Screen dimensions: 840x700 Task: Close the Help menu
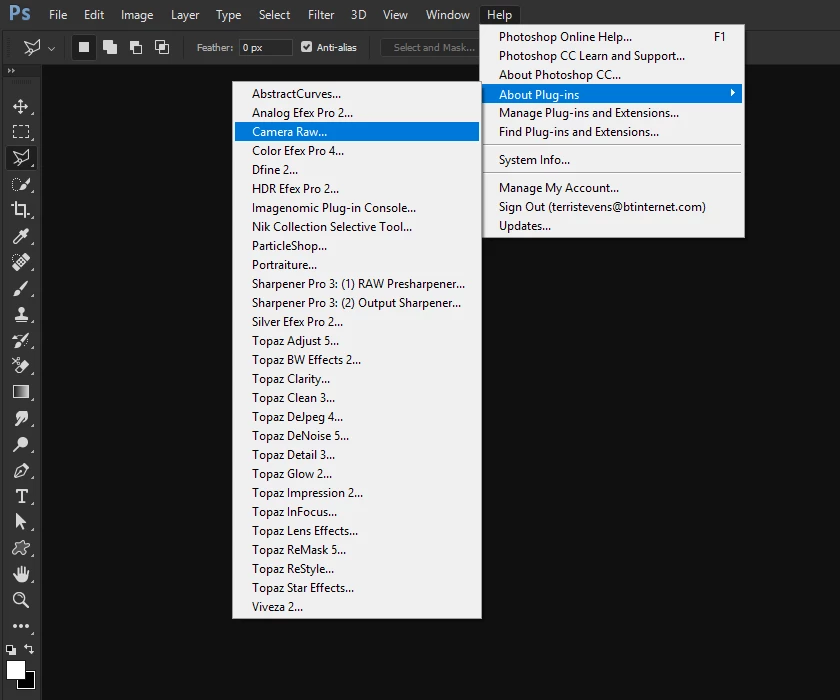click(x=499, y=14)
